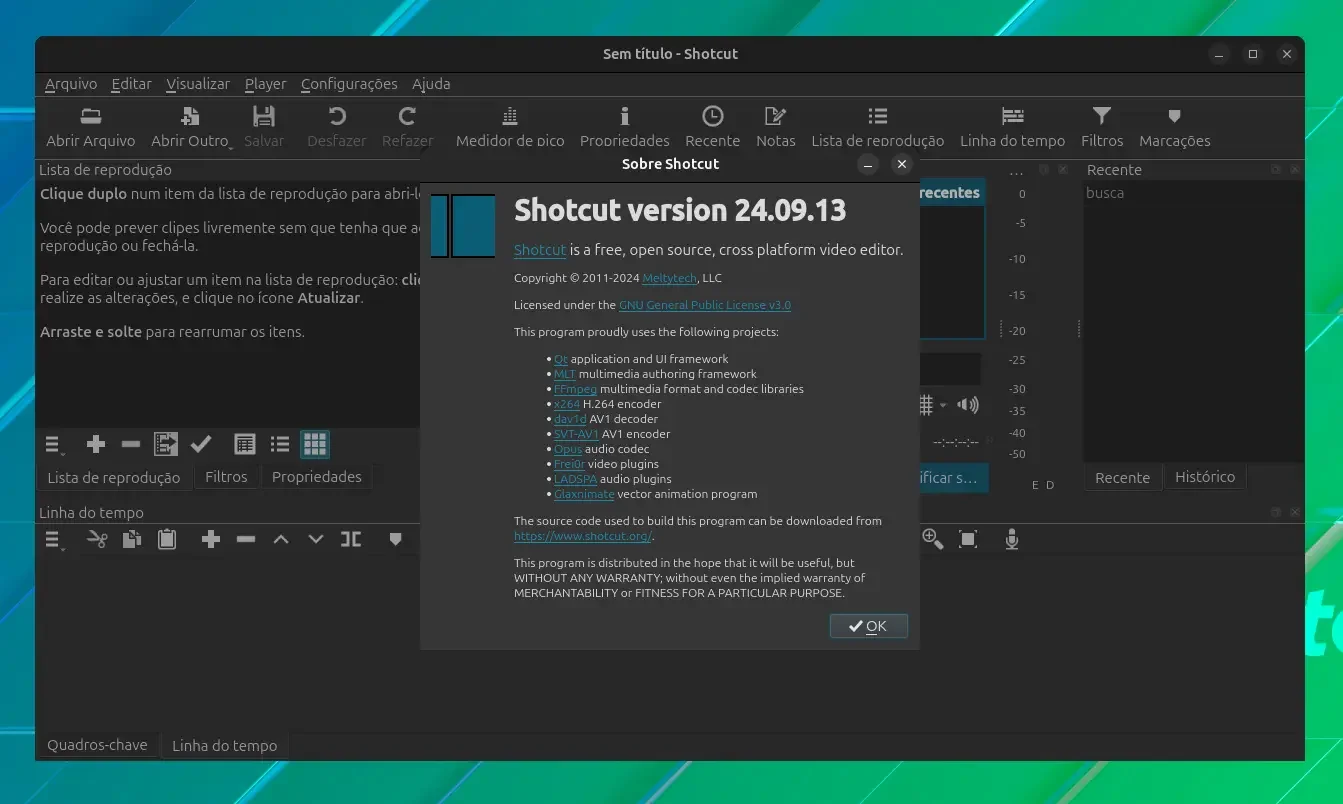Screen dimensions: 1343x804
Task: Open the Arquivo menu
Action: 71,84
